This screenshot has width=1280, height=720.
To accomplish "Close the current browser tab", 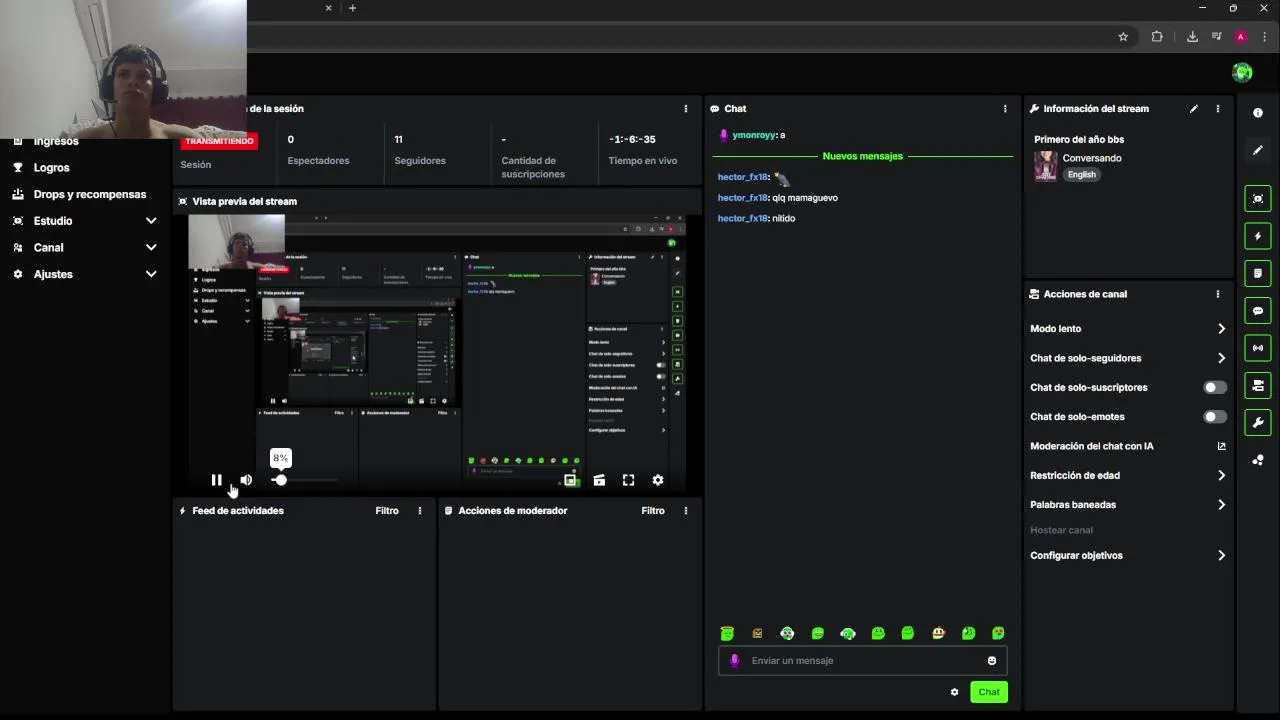I will click(x=328, y=8).
